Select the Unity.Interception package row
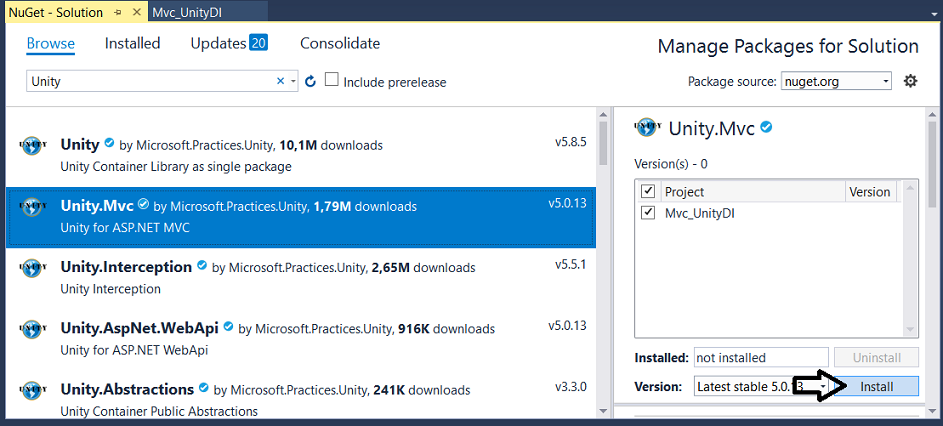 point(301,278)
